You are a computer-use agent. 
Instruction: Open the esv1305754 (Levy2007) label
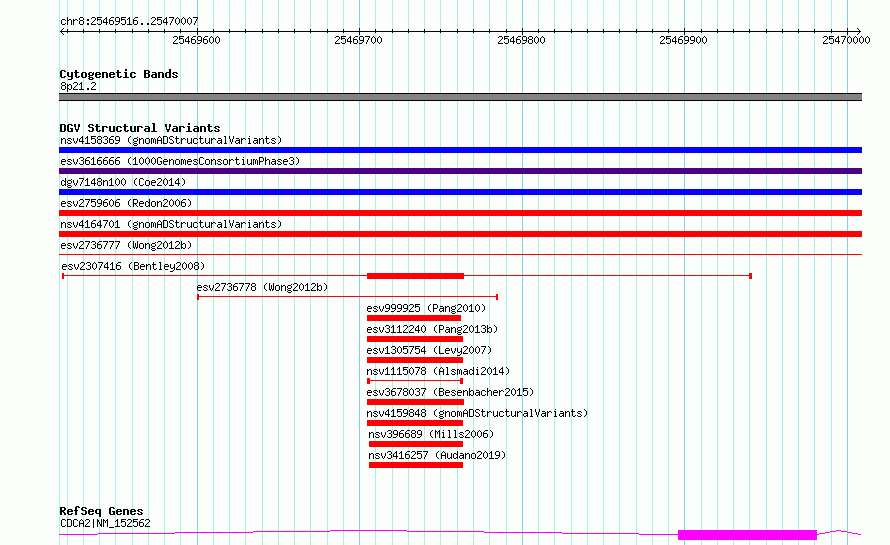tap(429, 350)
